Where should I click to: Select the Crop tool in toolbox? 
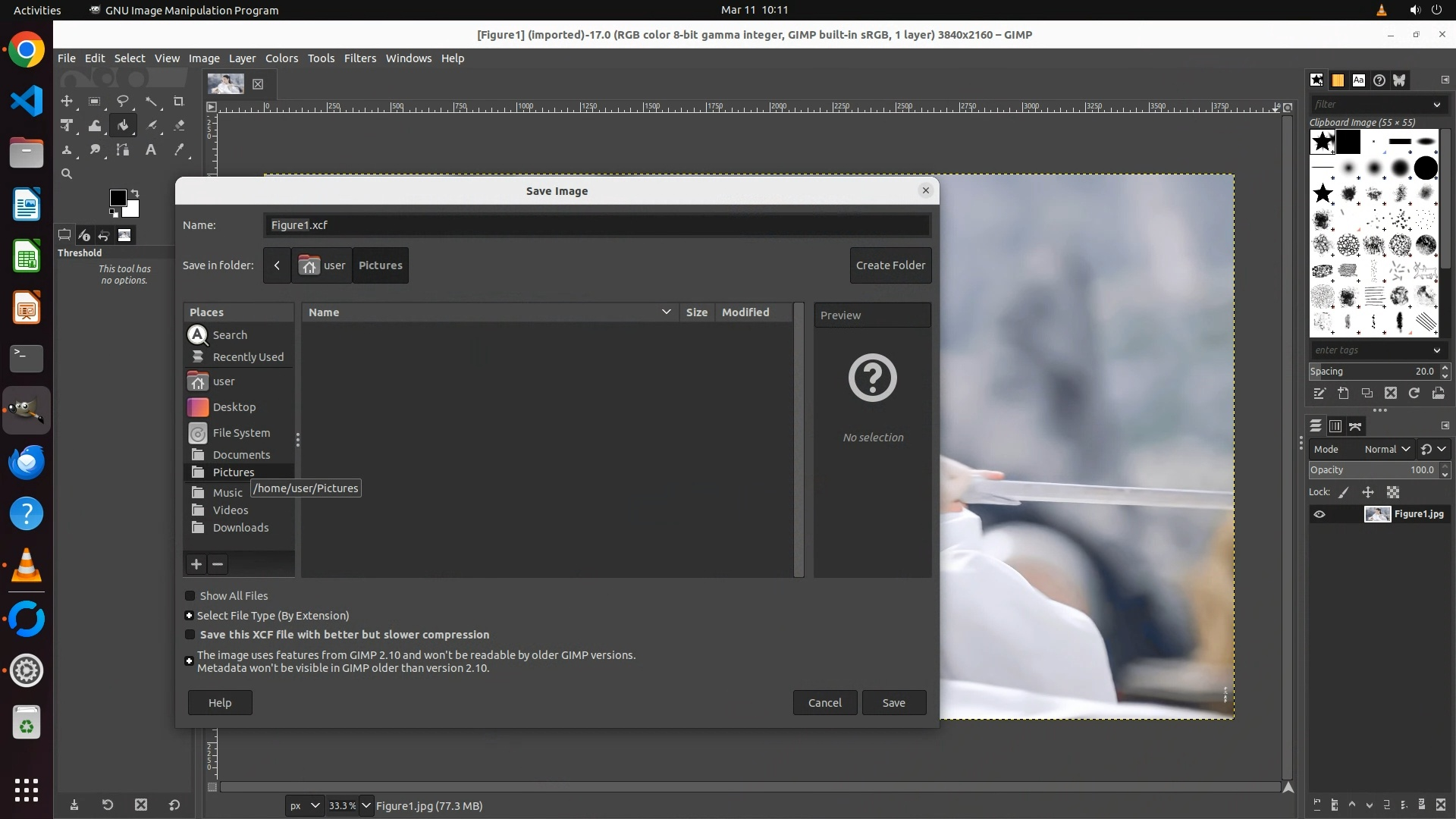(x=179, y=101)
